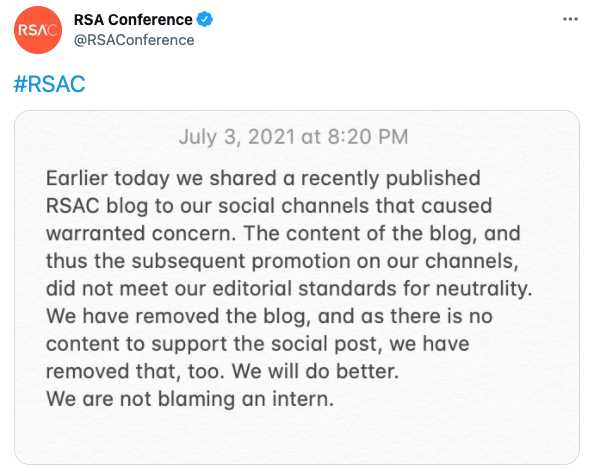The width and height of the screenshot is (594, 472).
Task: Open the three-dot more options menu
Action: [x=570, y=19]
